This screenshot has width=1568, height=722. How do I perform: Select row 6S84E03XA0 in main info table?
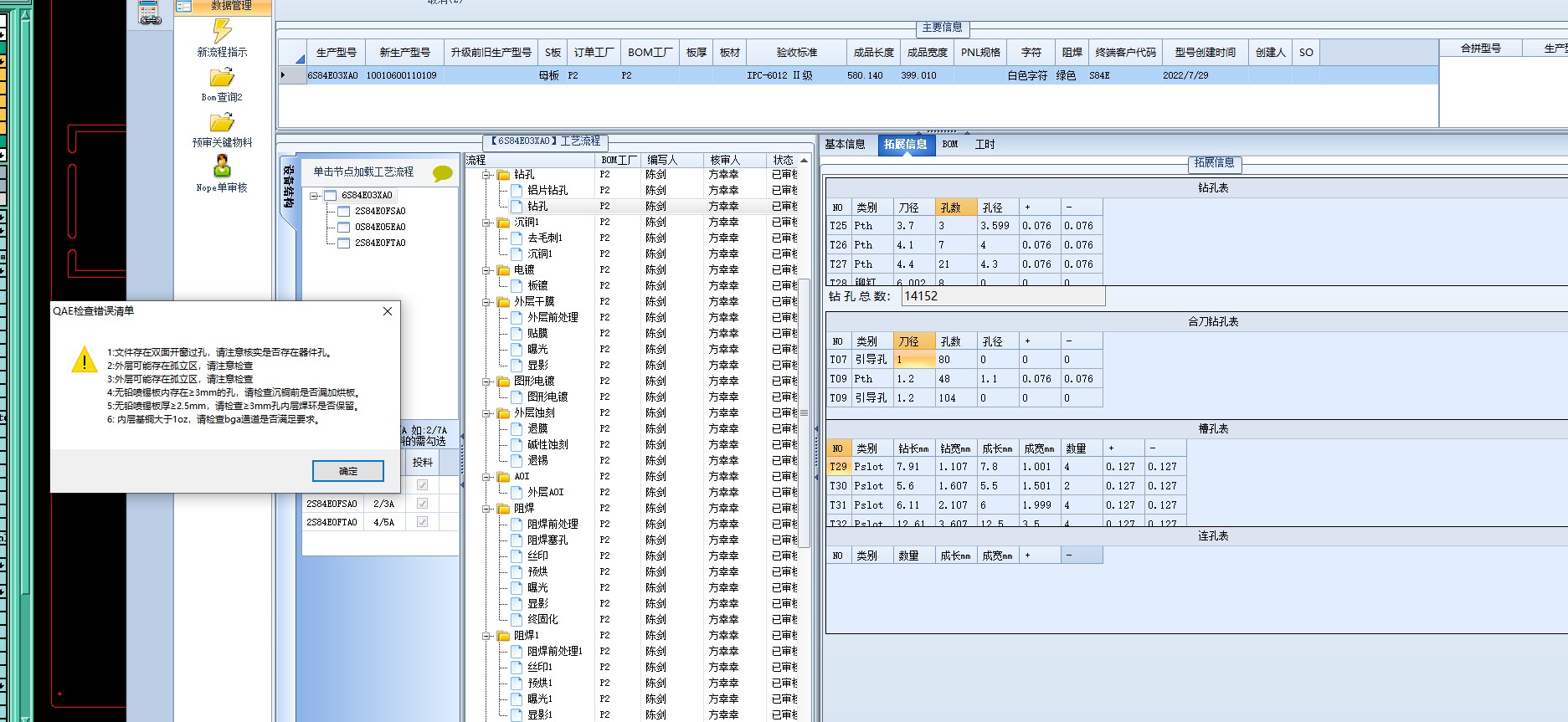point(858,75)
